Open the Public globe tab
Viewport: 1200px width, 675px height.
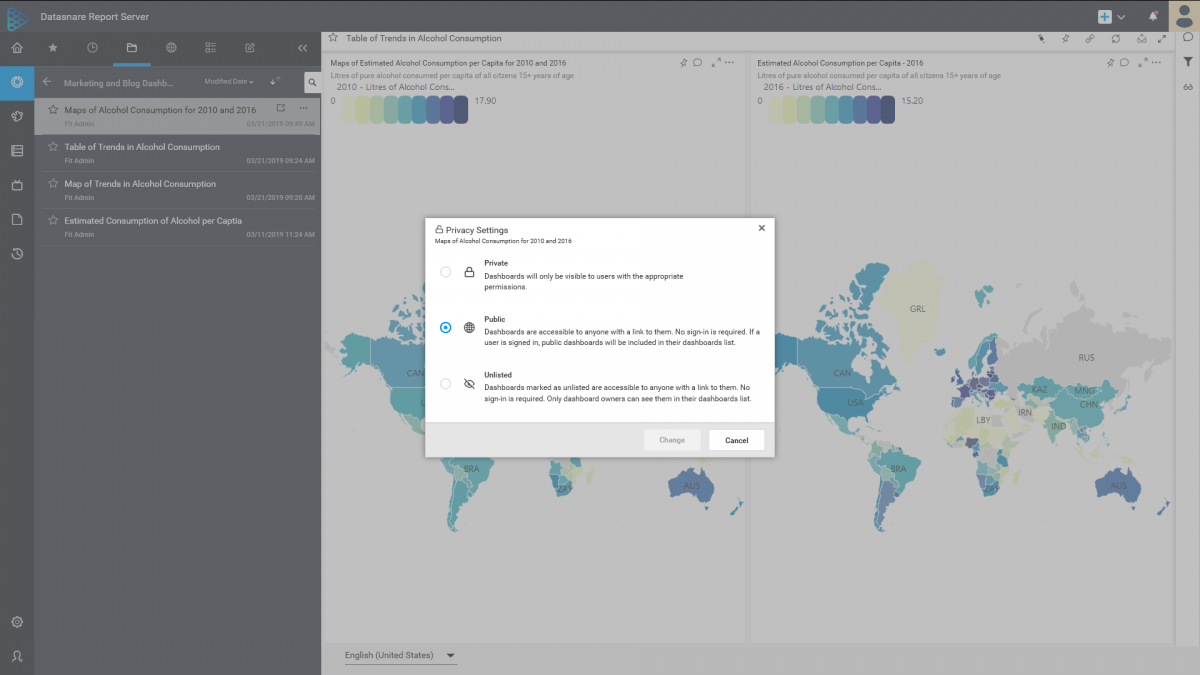pos(171,47)
